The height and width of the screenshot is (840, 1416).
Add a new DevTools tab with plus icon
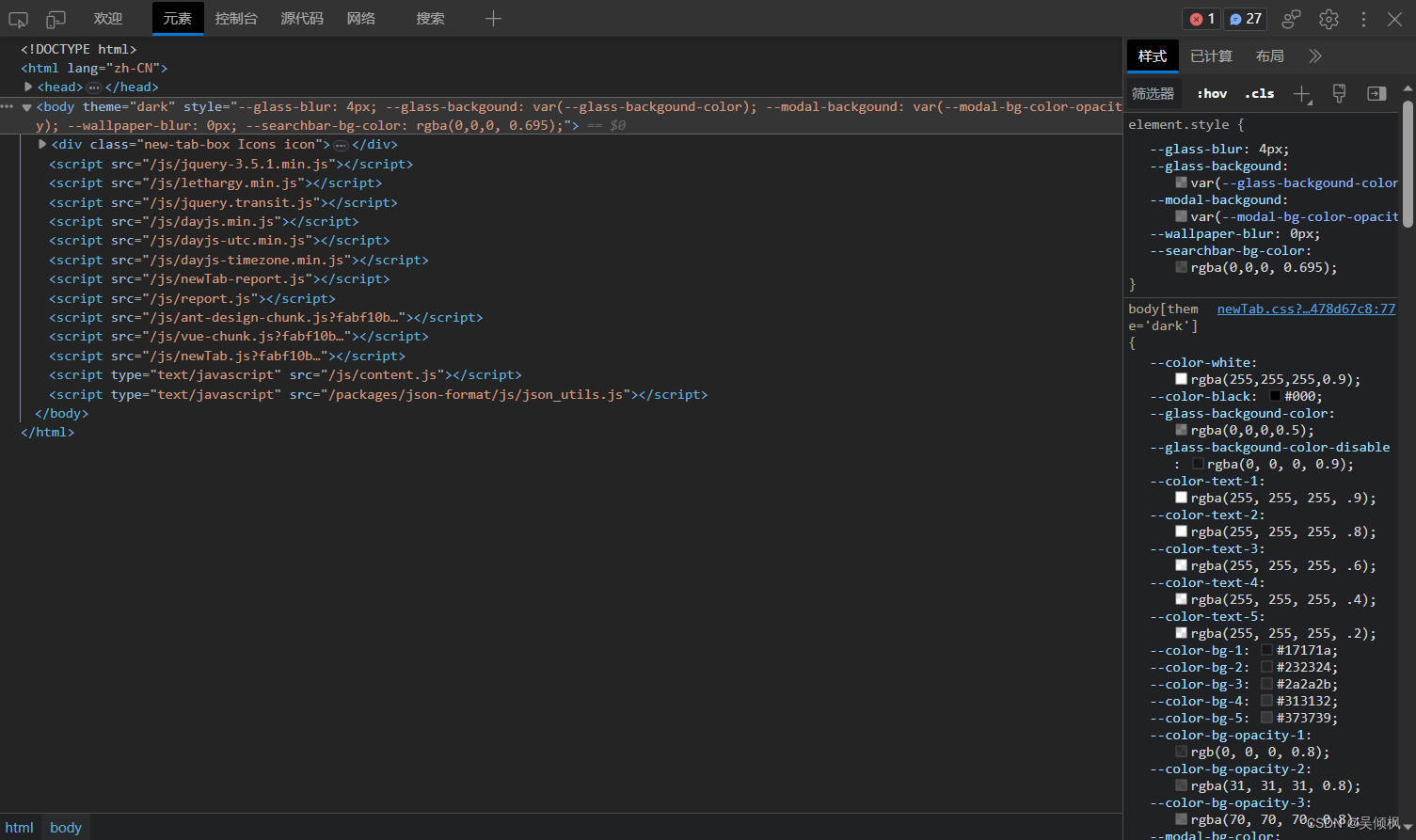493,19
